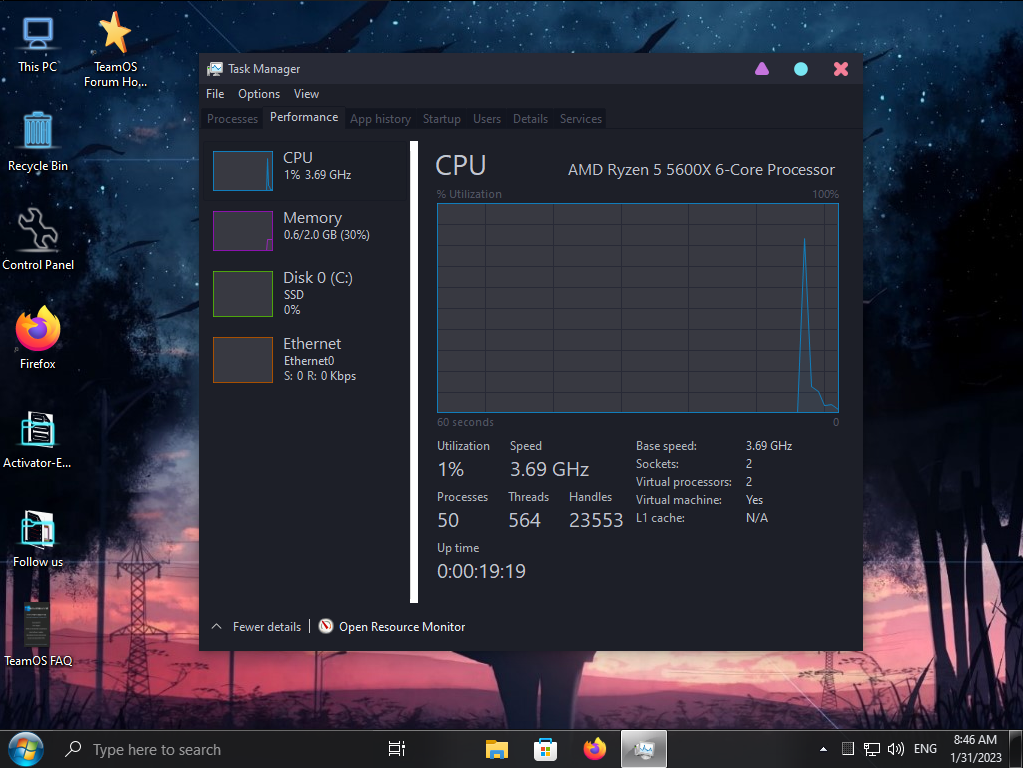
Task: Click the AMD Ryzen 5 5600X processor name
Action: click(701, 170)
